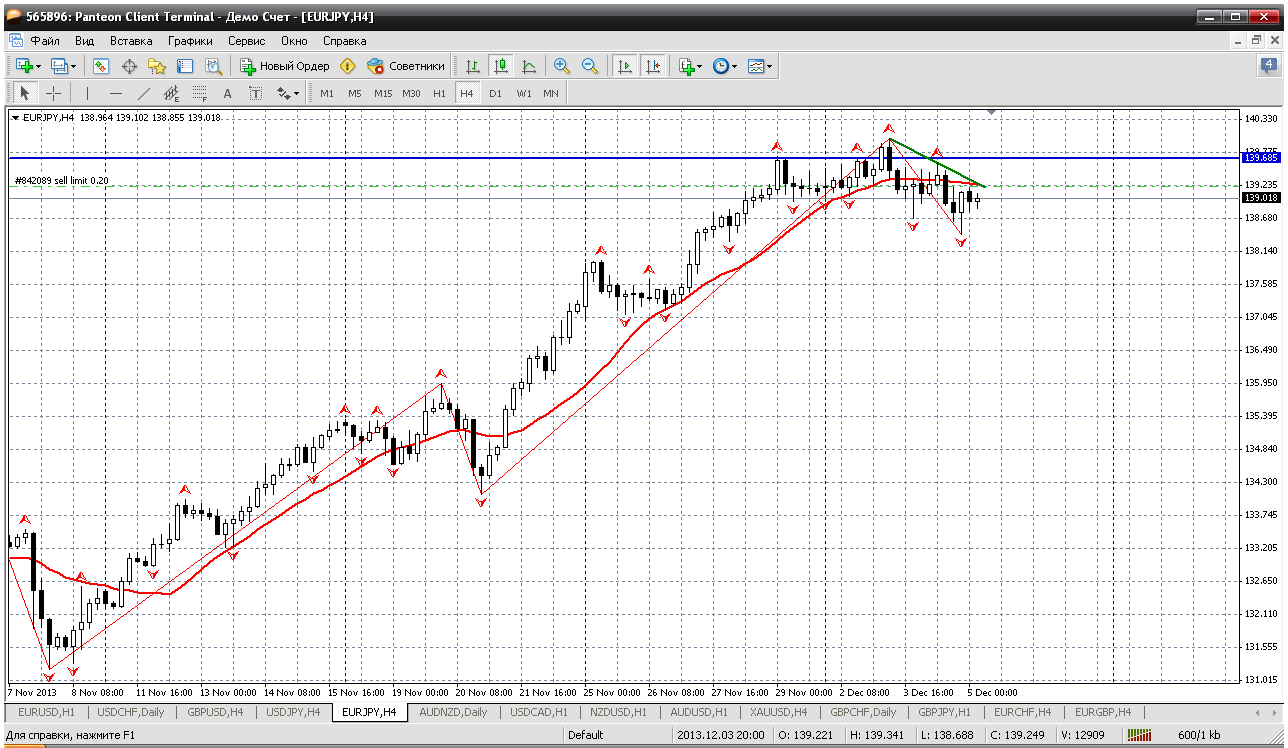The image size is (1288, 748).
Task: Toggle the Советники expert advisors button
Action: click(x=406, y=66)
